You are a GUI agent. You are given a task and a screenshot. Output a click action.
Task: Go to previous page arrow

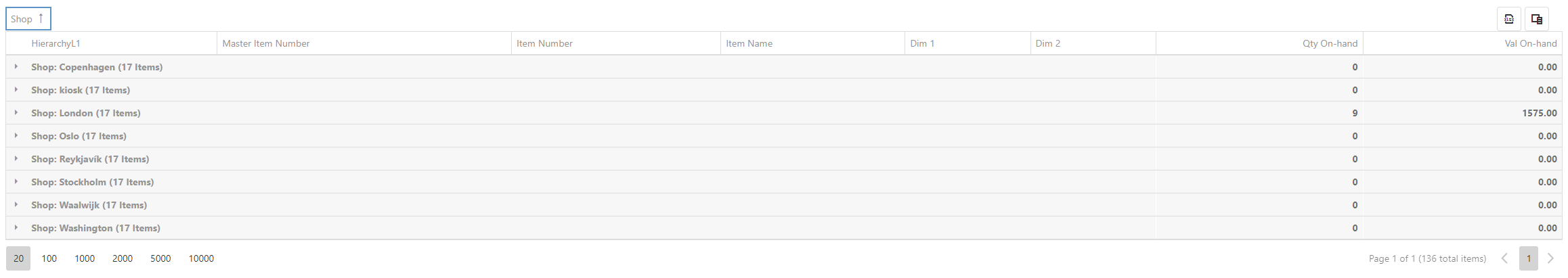click(x=1504, y=258)
